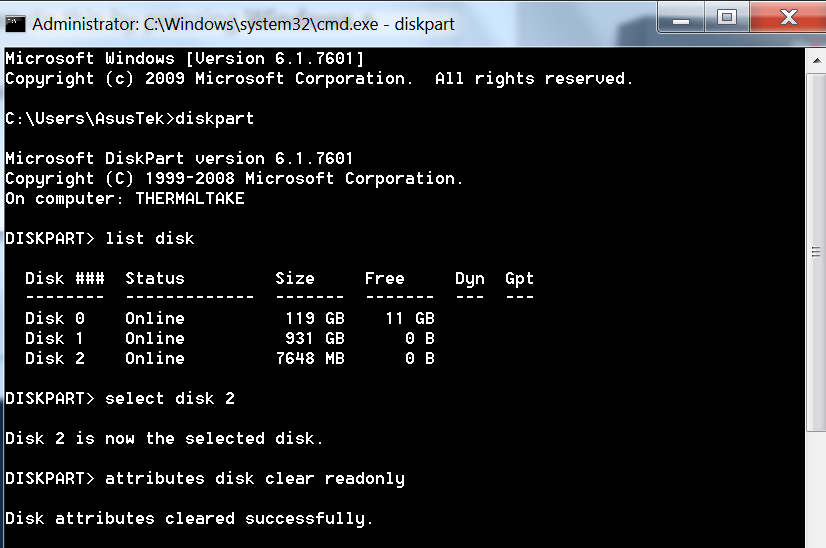Close the cmd.exe diskpart window
This screenshot has height=548, width=826.
pos(788,17)
